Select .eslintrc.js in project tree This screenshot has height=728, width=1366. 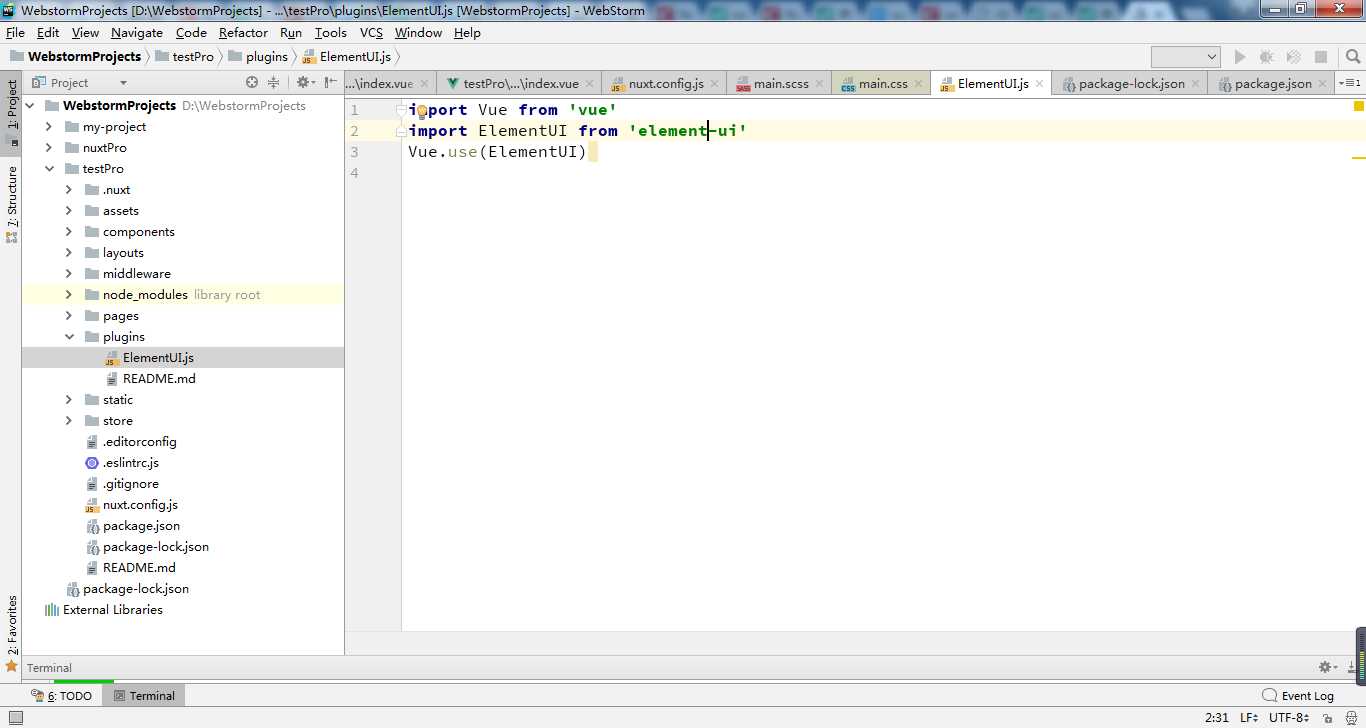[131, 463]
